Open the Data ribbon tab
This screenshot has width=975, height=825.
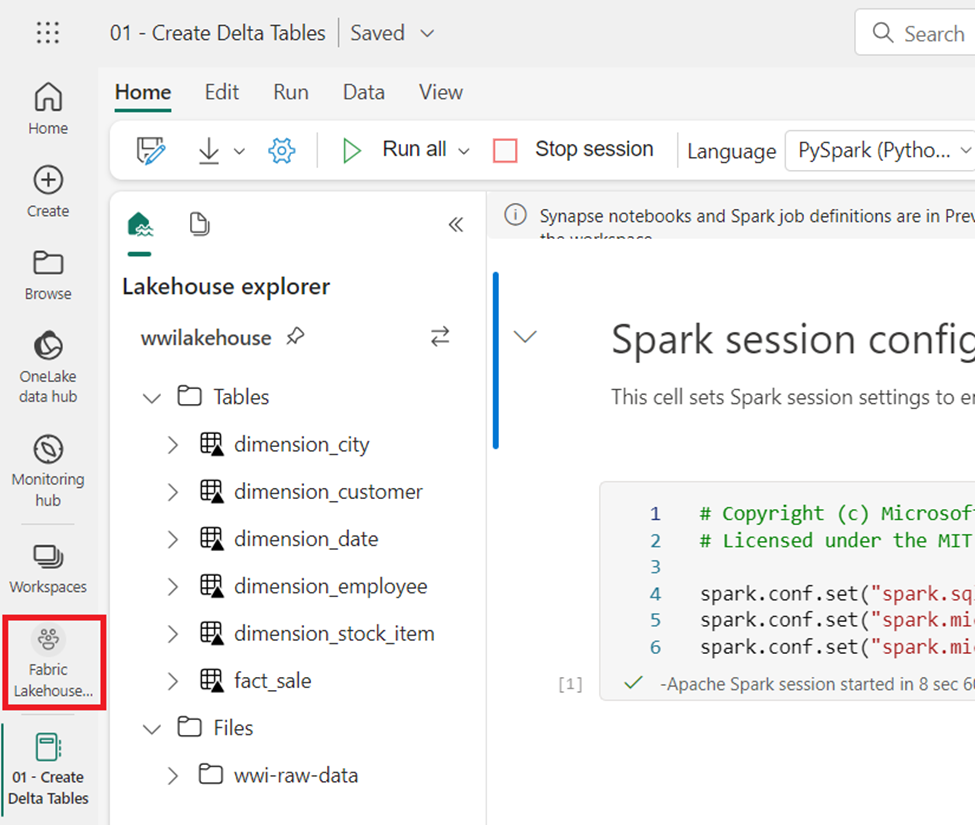coord(364,93)
